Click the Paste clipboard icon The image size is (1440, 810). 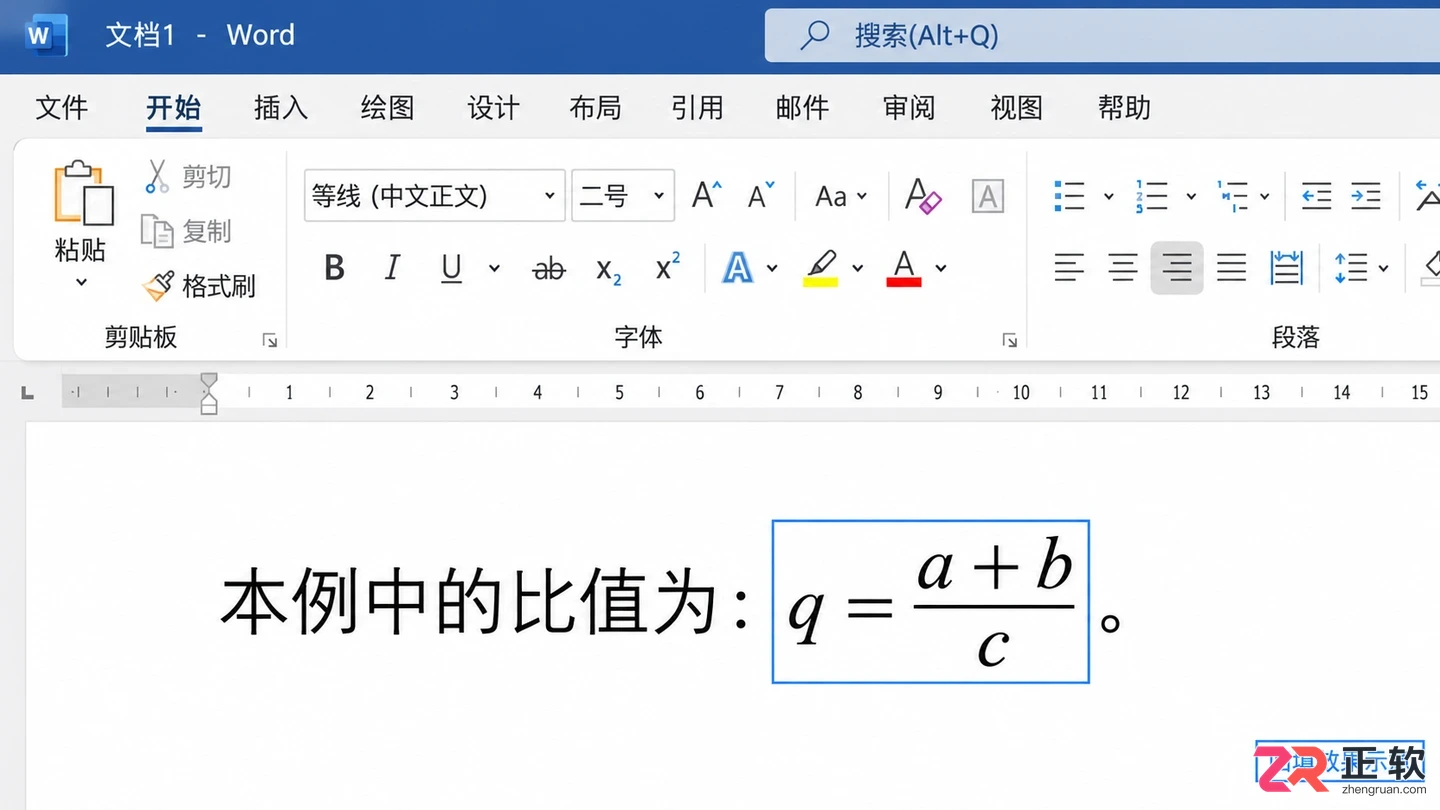tap(83, 193)
